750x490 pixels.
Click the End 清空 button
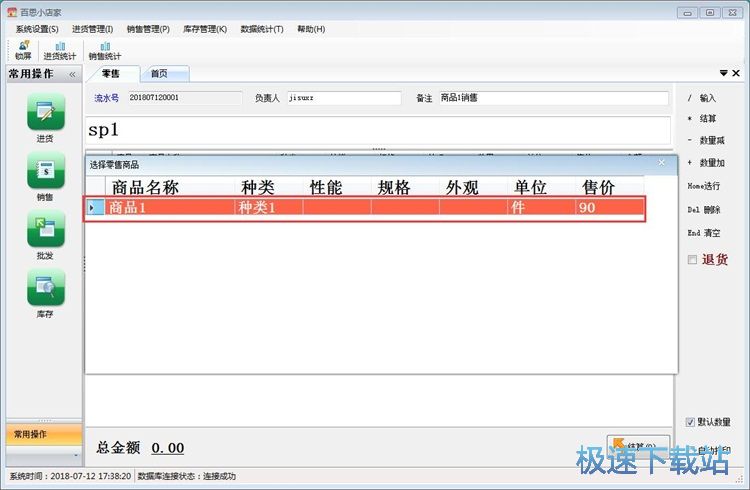click(x=704, y=233)
